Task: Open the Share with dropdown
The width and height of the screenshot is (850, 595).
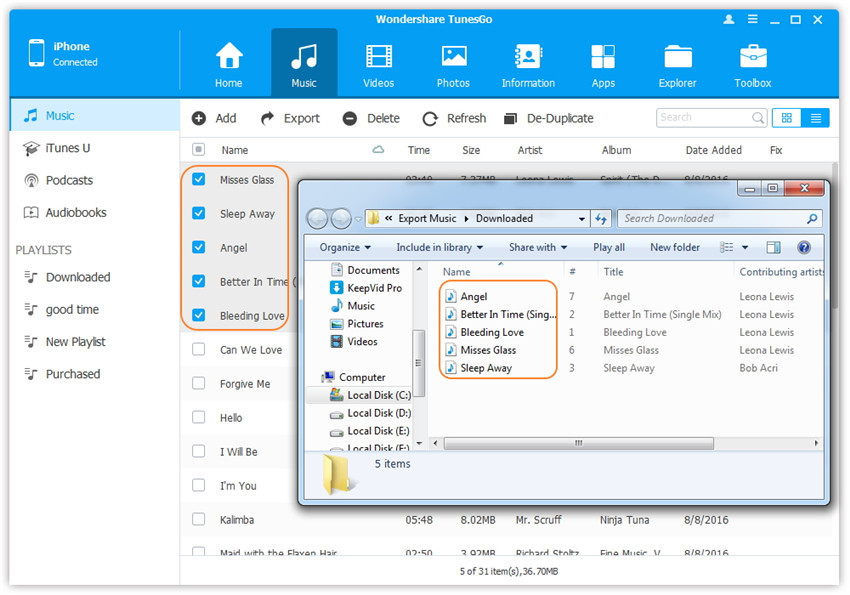Action: 538,248
